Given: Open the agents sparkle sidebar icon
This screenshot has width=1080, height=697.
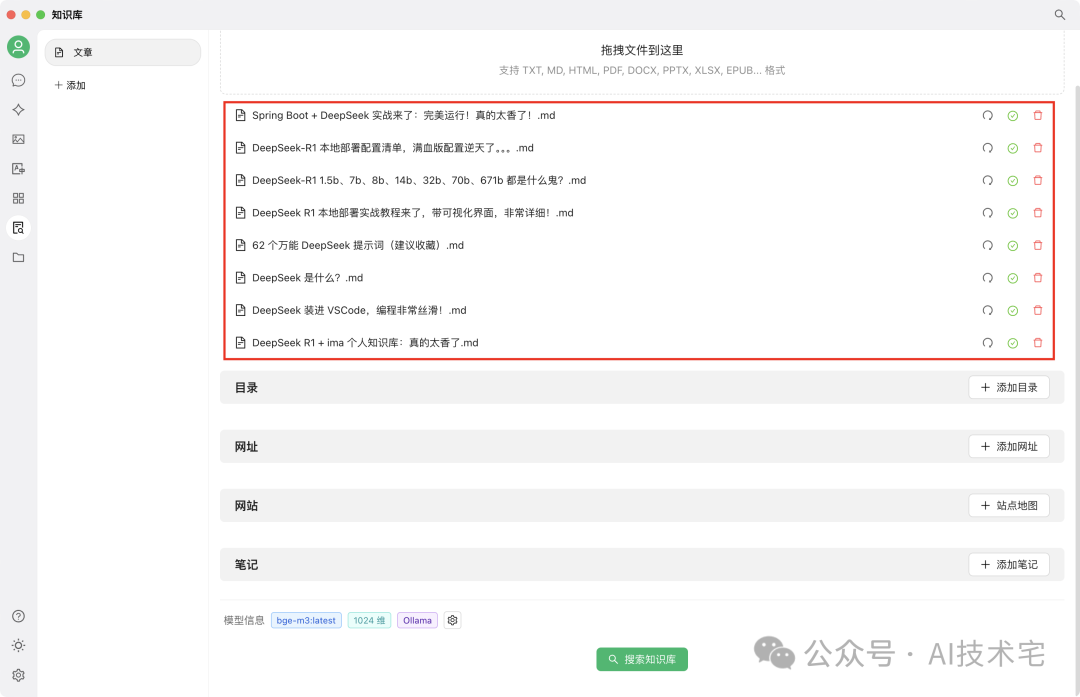Looking at the screenshot, I should pyautogui.click(x=19, y=110).
